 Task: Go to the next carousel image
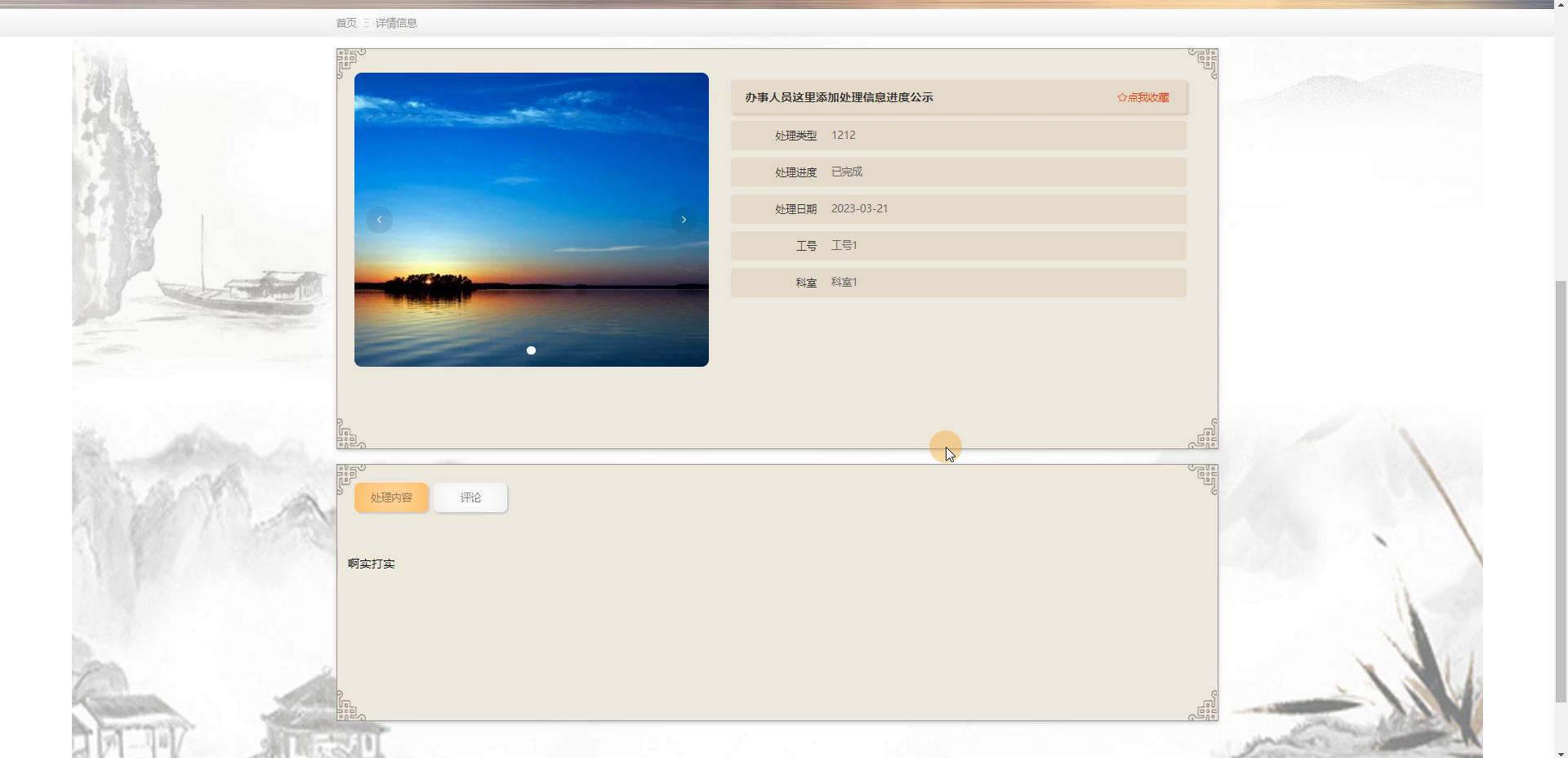684,220
